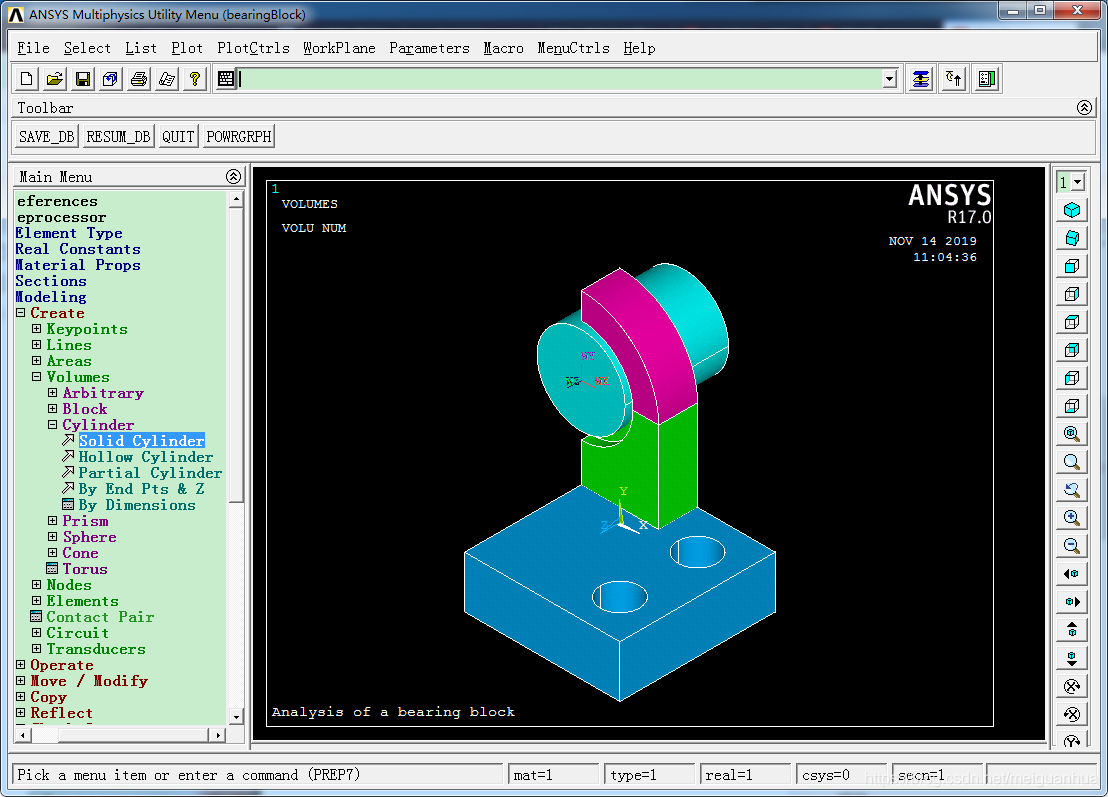Select the Front View icon
1108x797 pixels.
coord(1072,266)
